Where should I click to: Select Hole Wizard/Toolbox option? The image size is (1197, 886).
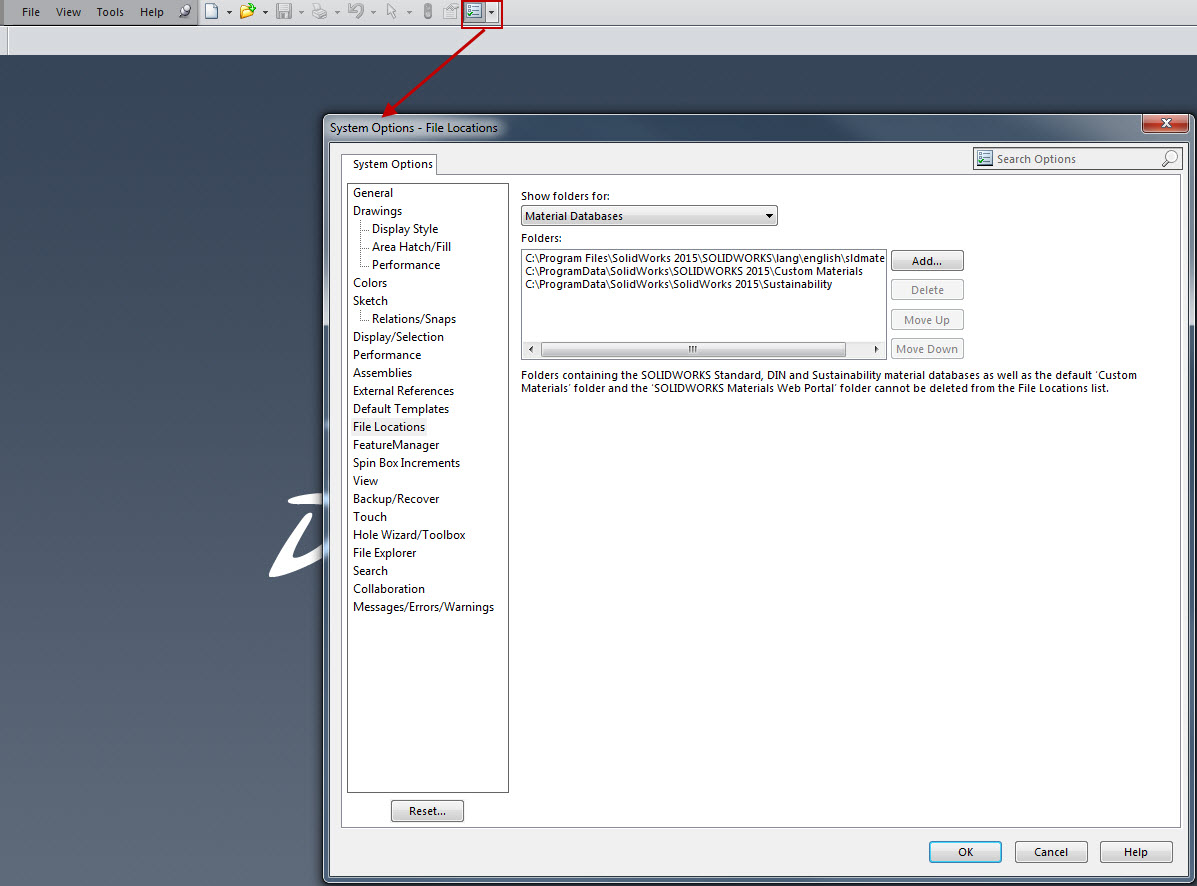(x=408, y=535)
